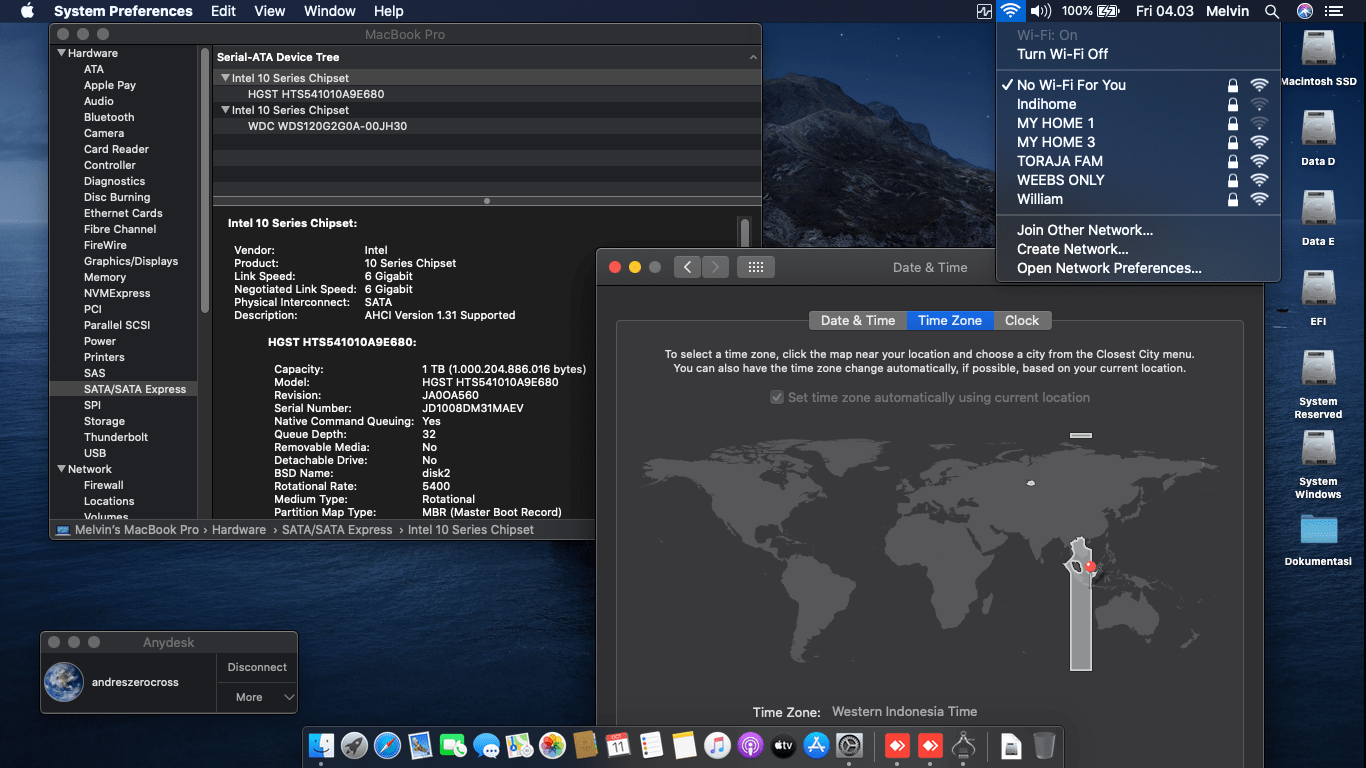Open Apple TV from the Dock

783,745
